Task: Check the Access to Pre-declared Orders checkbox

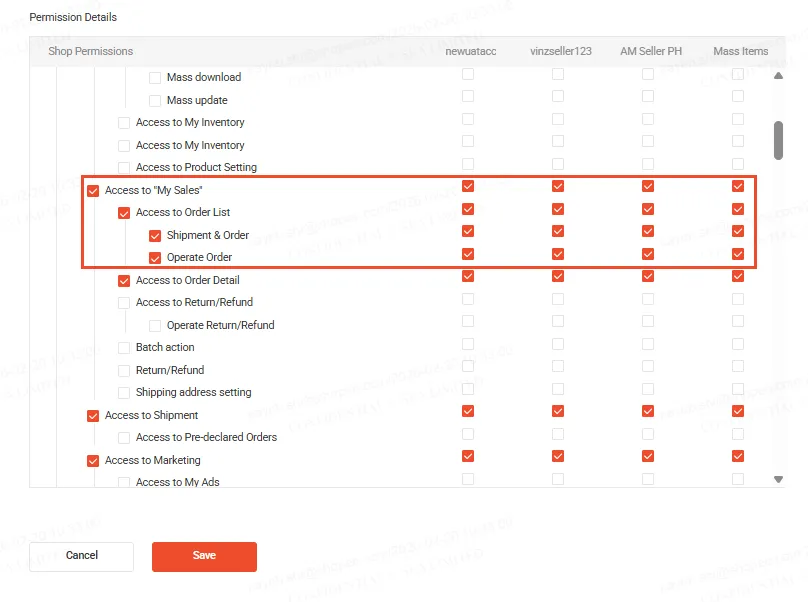Action: click(x=124, y=438)
